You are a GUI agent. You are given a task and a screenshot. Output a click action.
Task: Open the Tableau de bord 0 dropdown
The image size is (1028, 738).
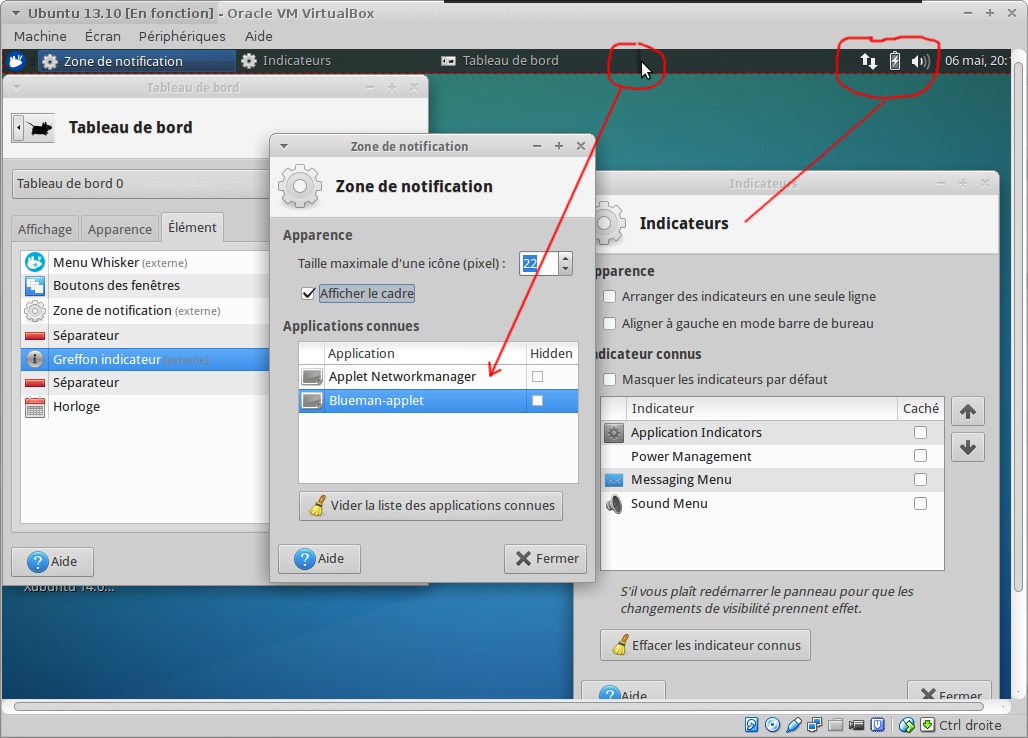(140, 184)
